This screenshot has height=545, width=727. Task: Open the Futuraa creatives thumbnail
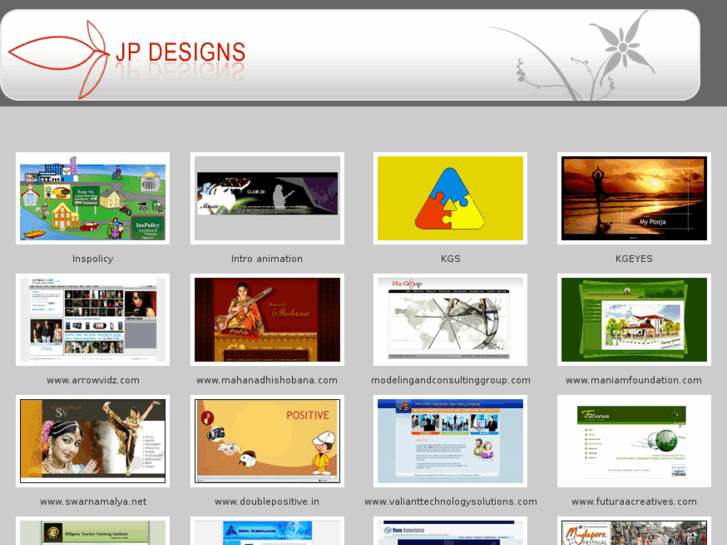point(634,441)
